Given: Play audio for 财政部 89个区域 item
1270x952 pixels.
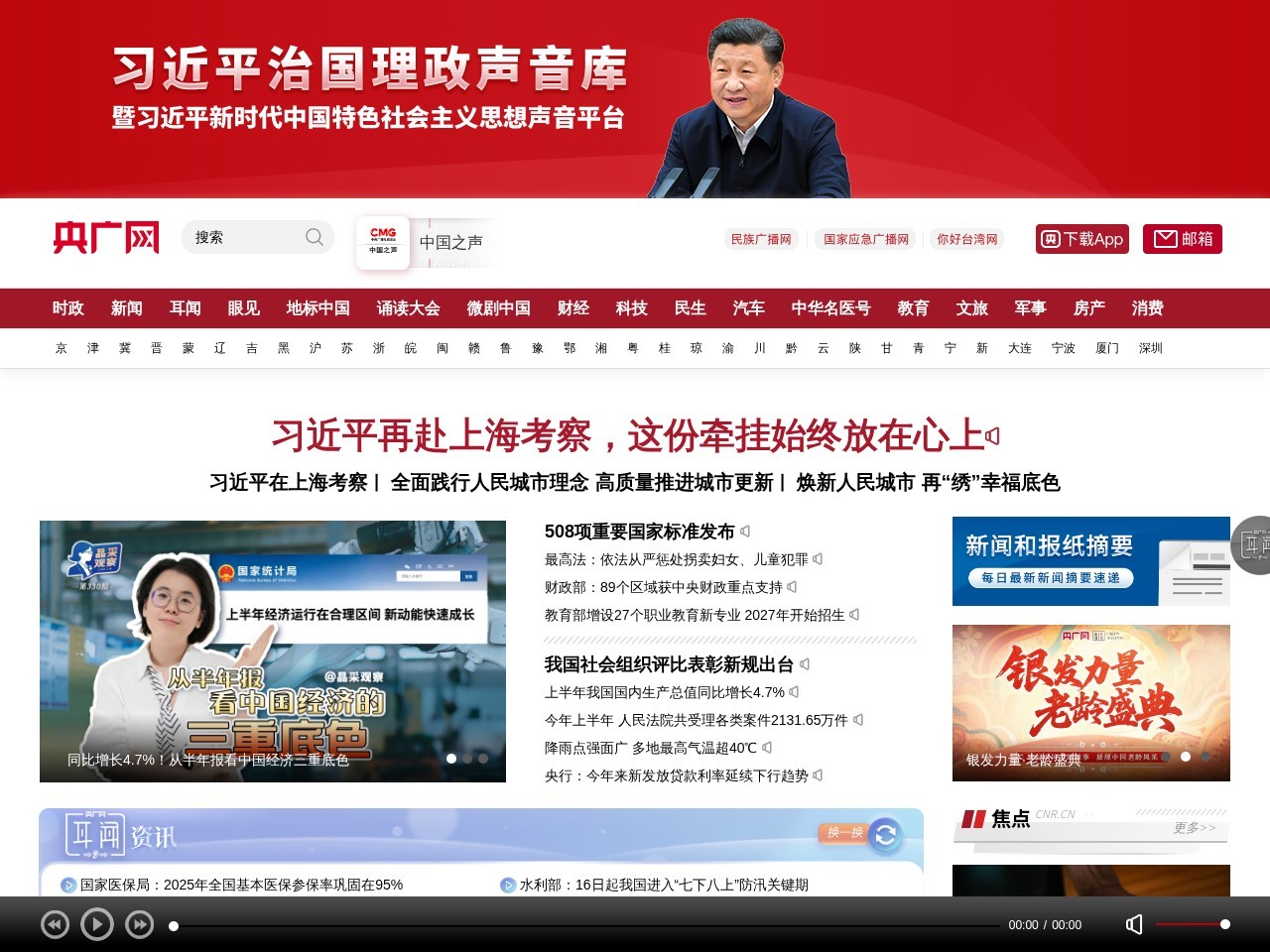Looking at the screenshot, I should click(x=792, y=587).
